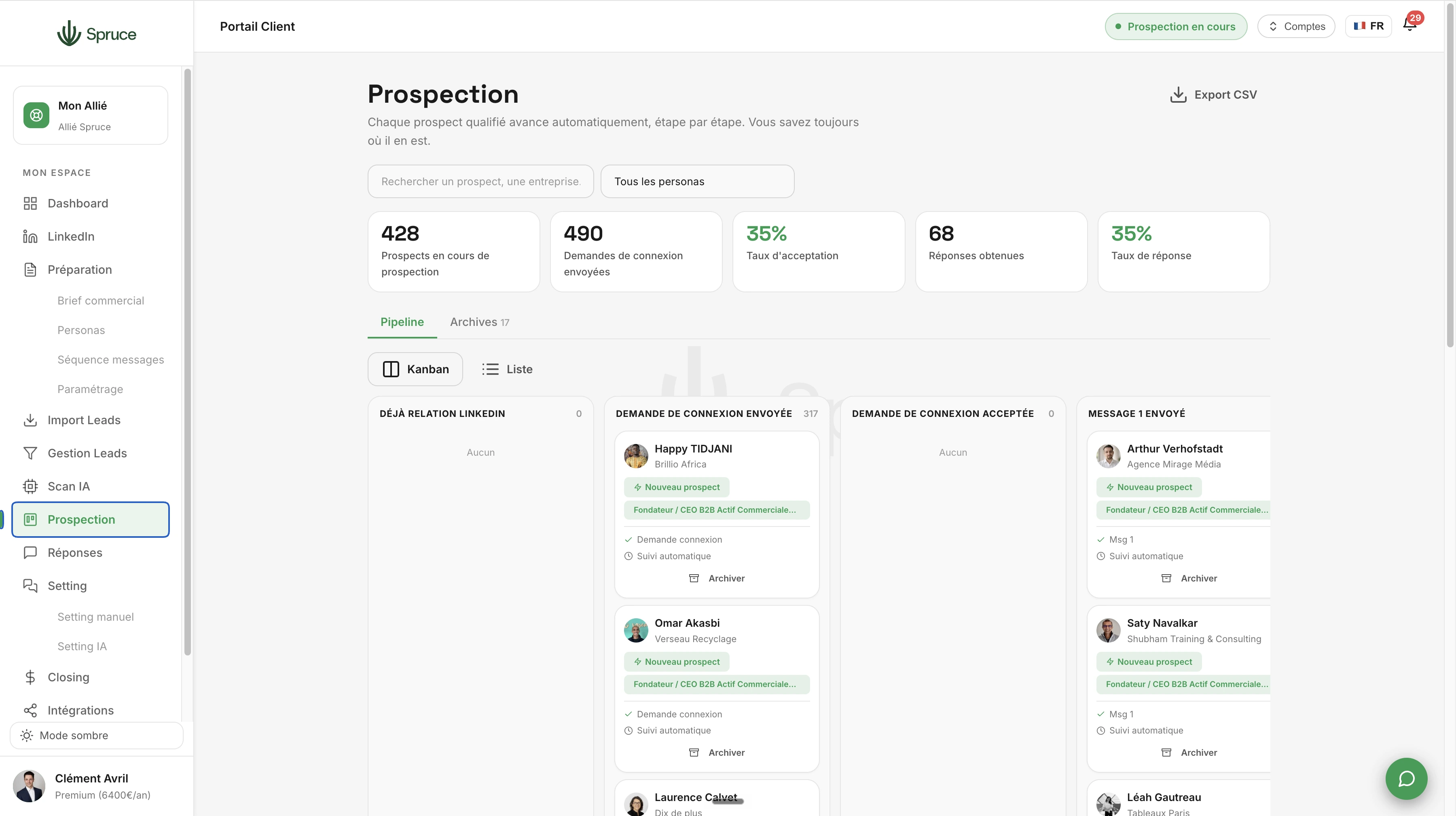Click the Liste lines icon
This screenshot has height=816, width=1456.
click(x=490, y=369)
